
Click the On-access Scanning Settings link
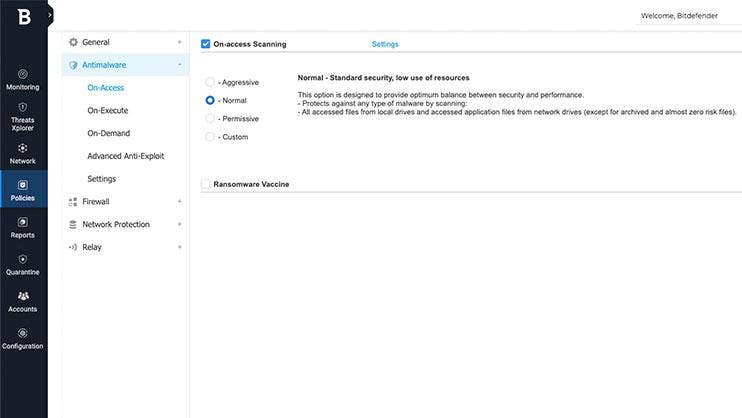[x=385, y=44]
